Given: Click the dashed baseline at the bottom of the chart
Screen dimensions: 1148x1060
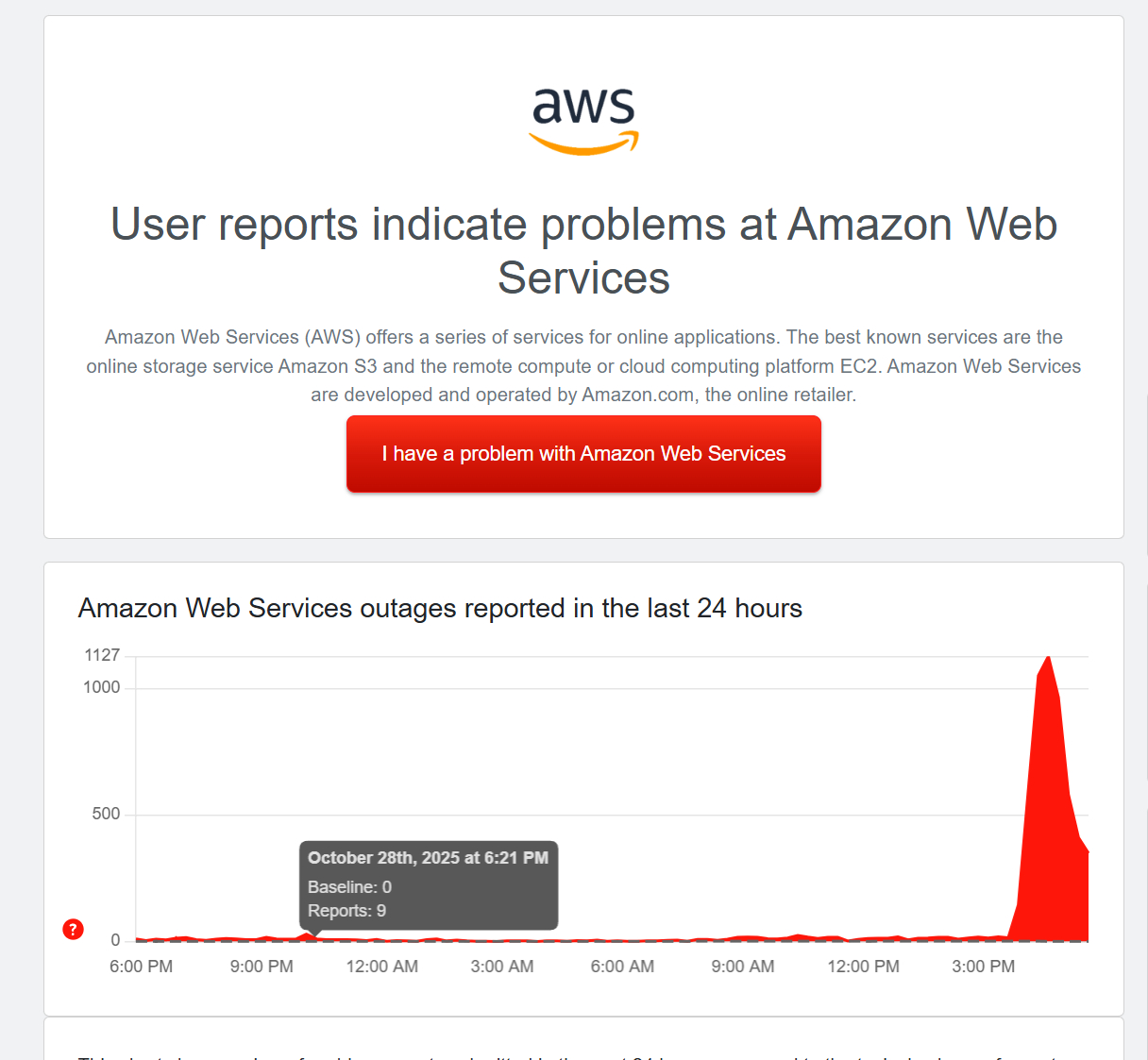Looking at the screenshot, I should [661, 939].
